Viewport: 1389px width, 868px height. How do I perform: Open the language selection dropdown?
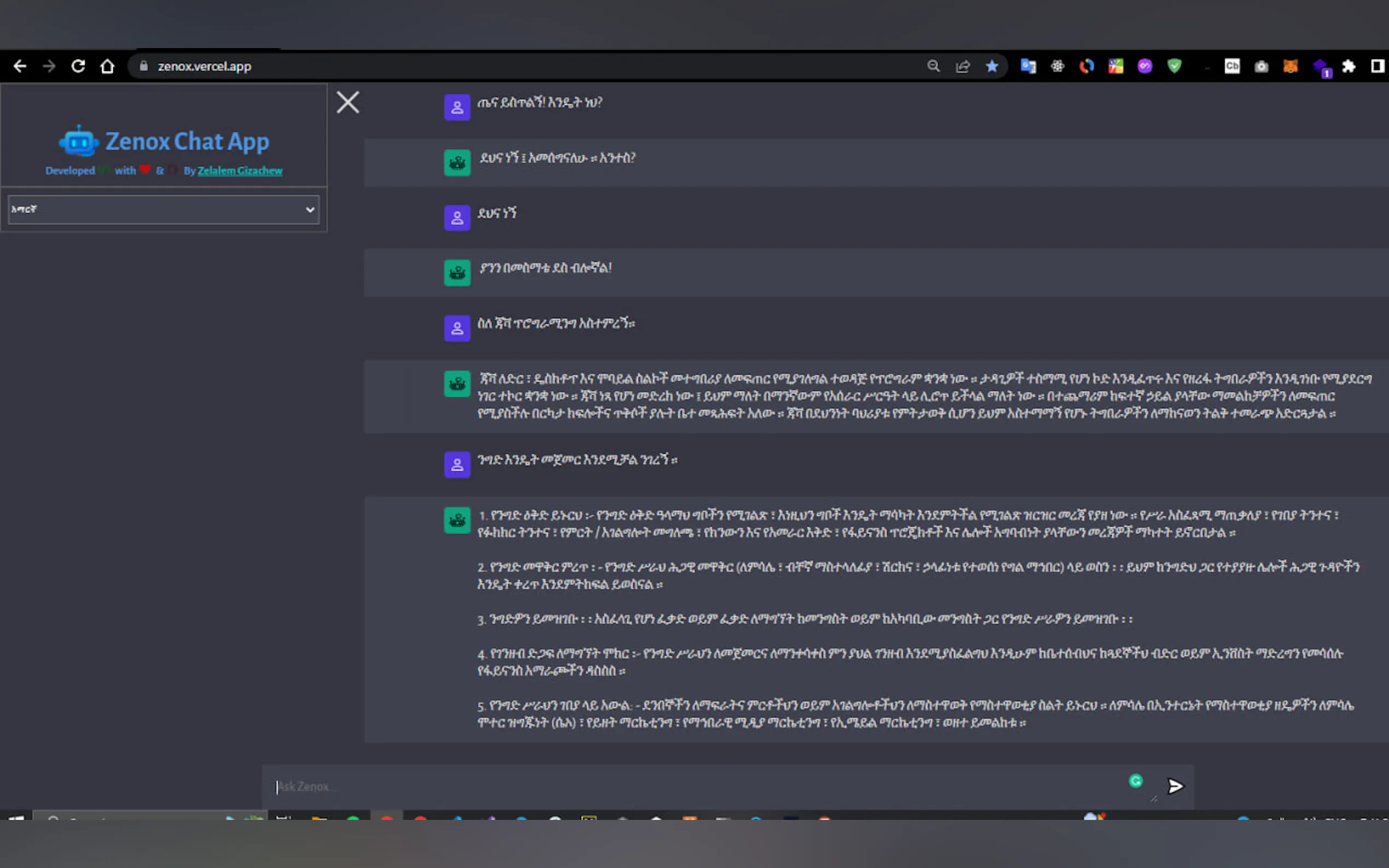tap(163, 209)
